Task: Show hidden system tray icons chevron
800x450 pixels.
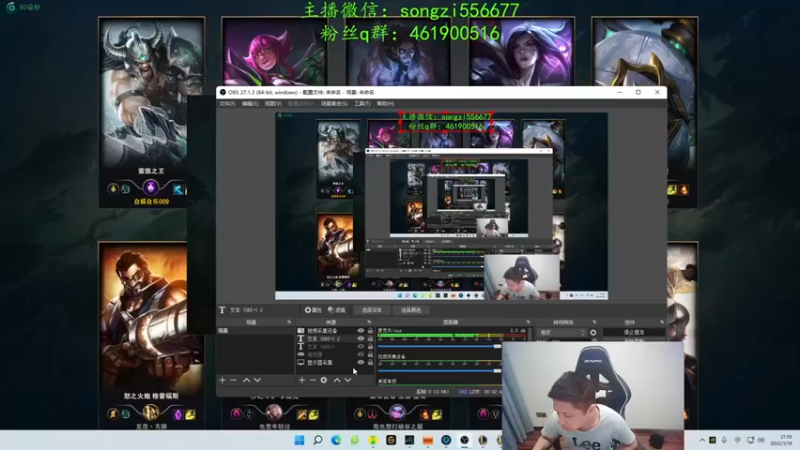Action: click(x=702, y=440)
